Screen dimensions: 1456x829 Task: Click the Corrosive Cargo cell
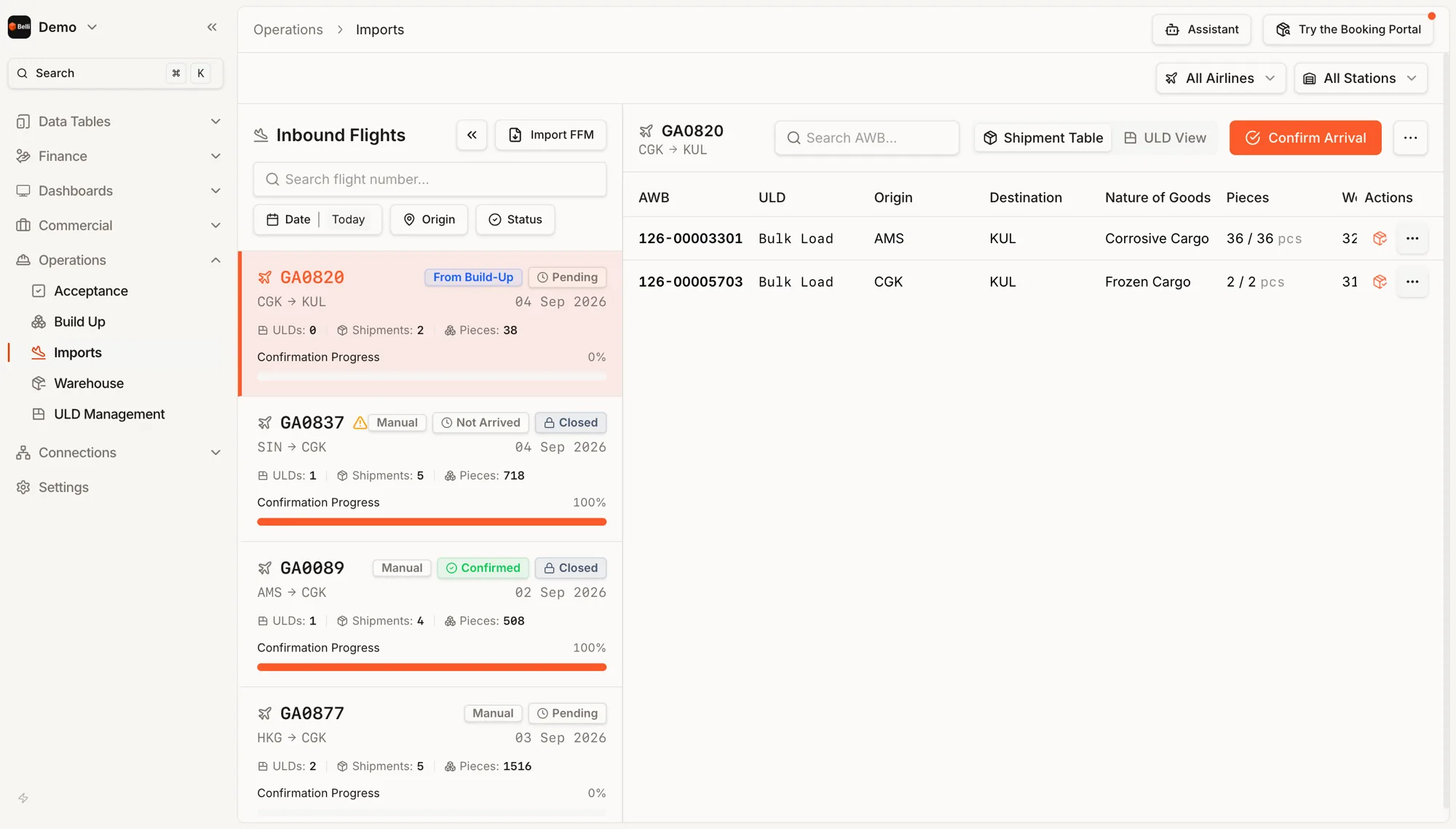1157,239
